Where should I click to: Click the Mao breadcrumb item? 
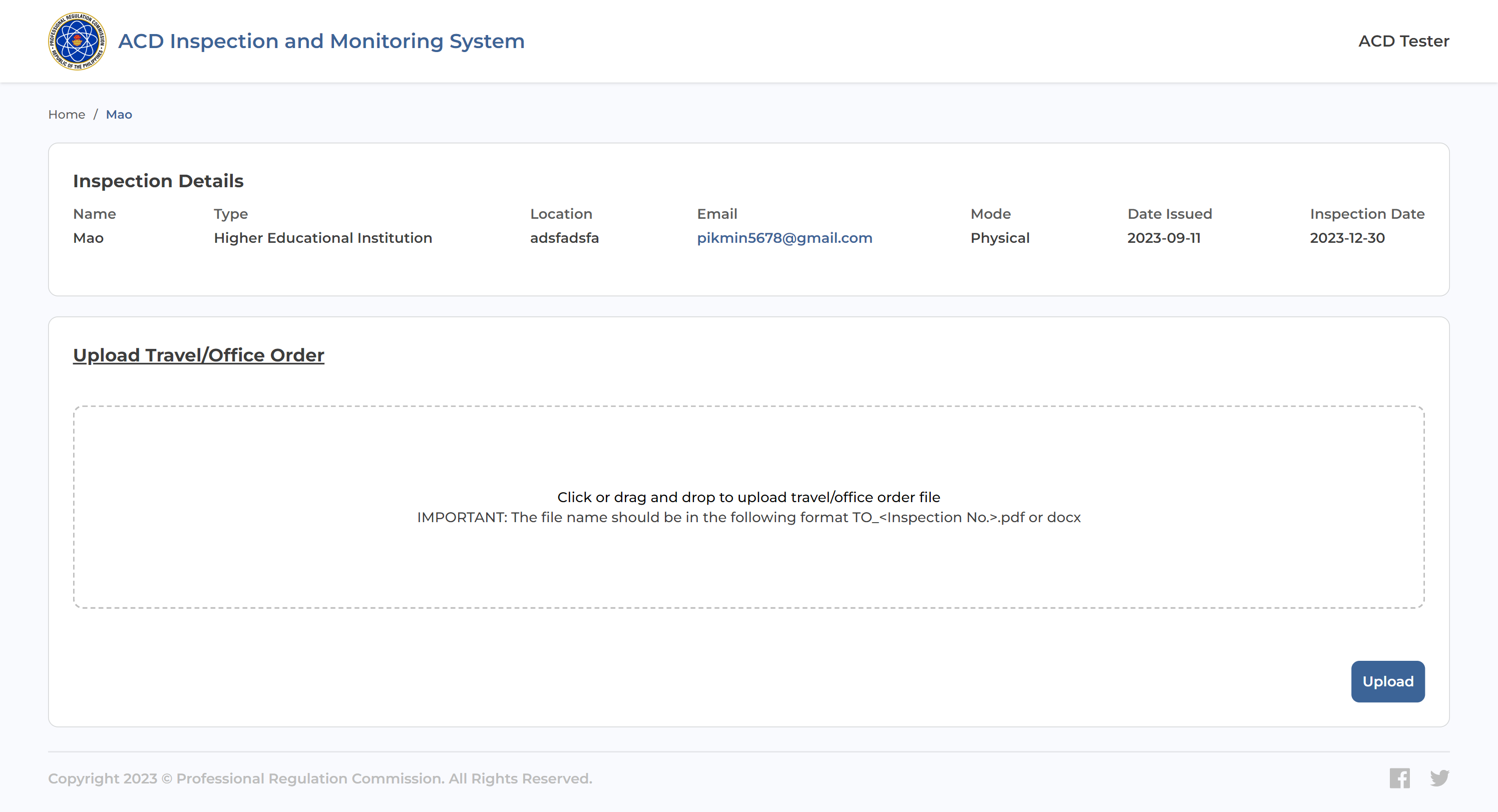[x=119, y=115]
